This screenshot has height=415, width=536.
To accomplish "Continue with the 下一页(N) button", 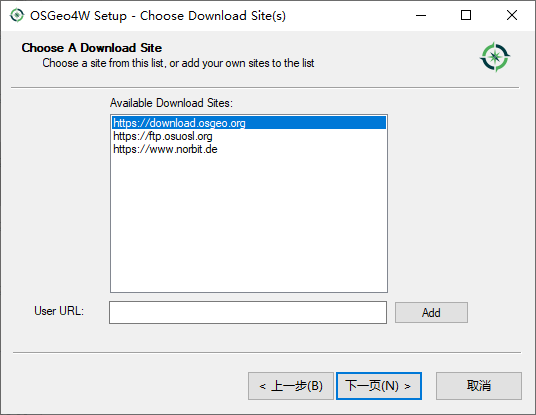I will [x=379, y=386].
